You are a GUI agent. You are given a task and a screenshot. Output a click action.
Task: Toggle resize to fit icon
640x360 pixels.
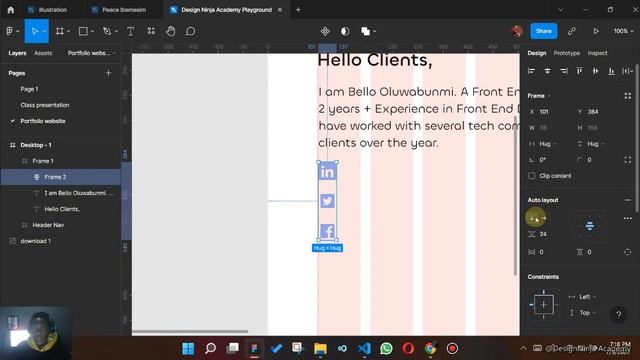627,96
